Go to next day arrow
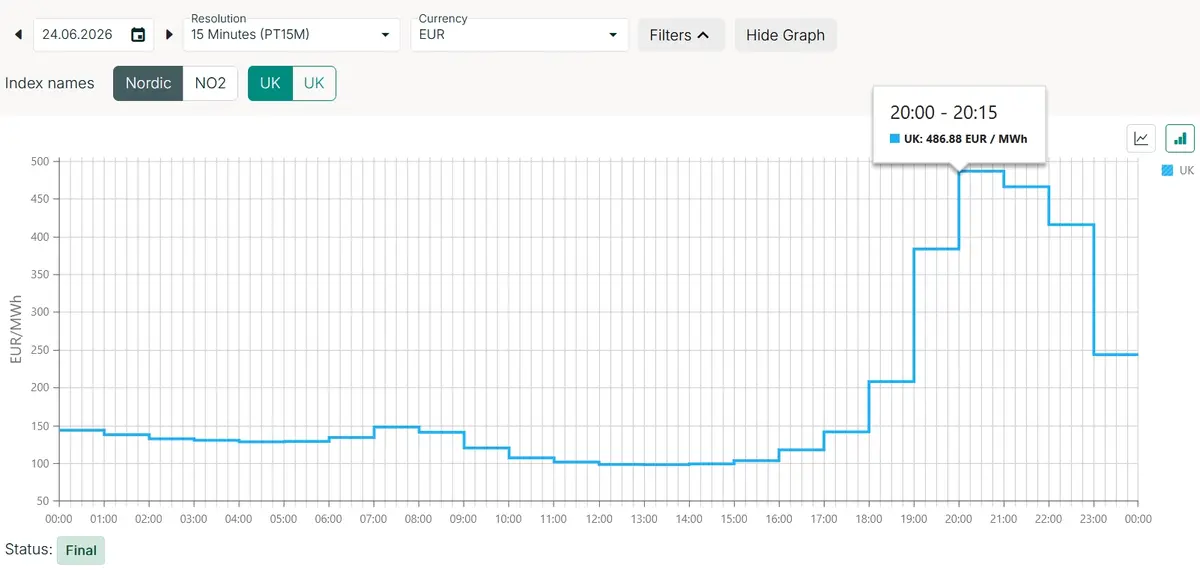Screen dimensions: 1200x570 pyautogui.click(x=169, y=35)
